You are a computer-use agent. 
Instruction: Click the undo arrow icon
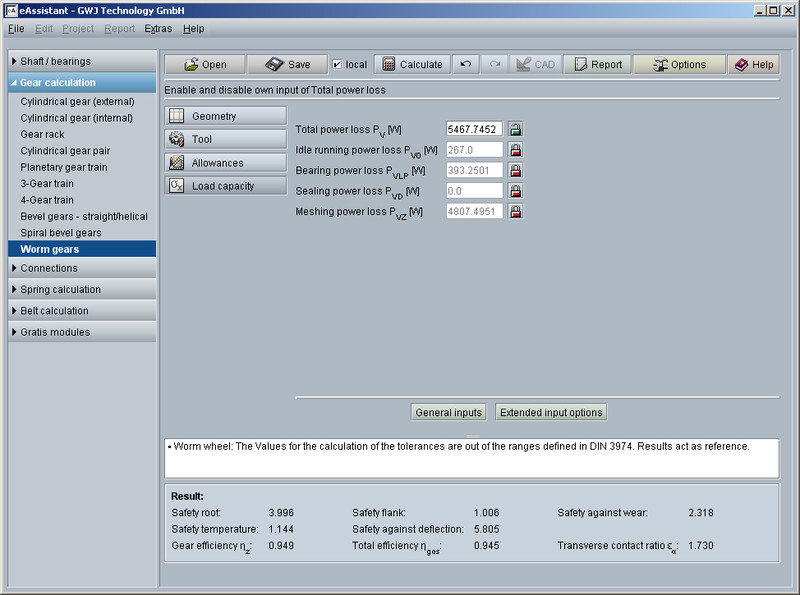click(465, 64)
